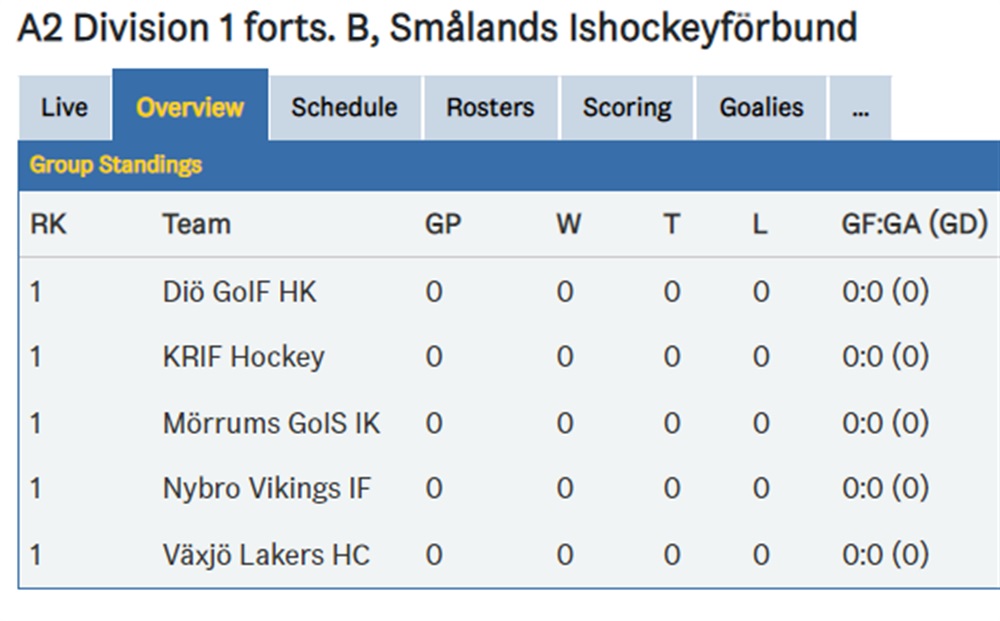Go to the Goalies tab
1000x621 pixels.
point(761,108)
